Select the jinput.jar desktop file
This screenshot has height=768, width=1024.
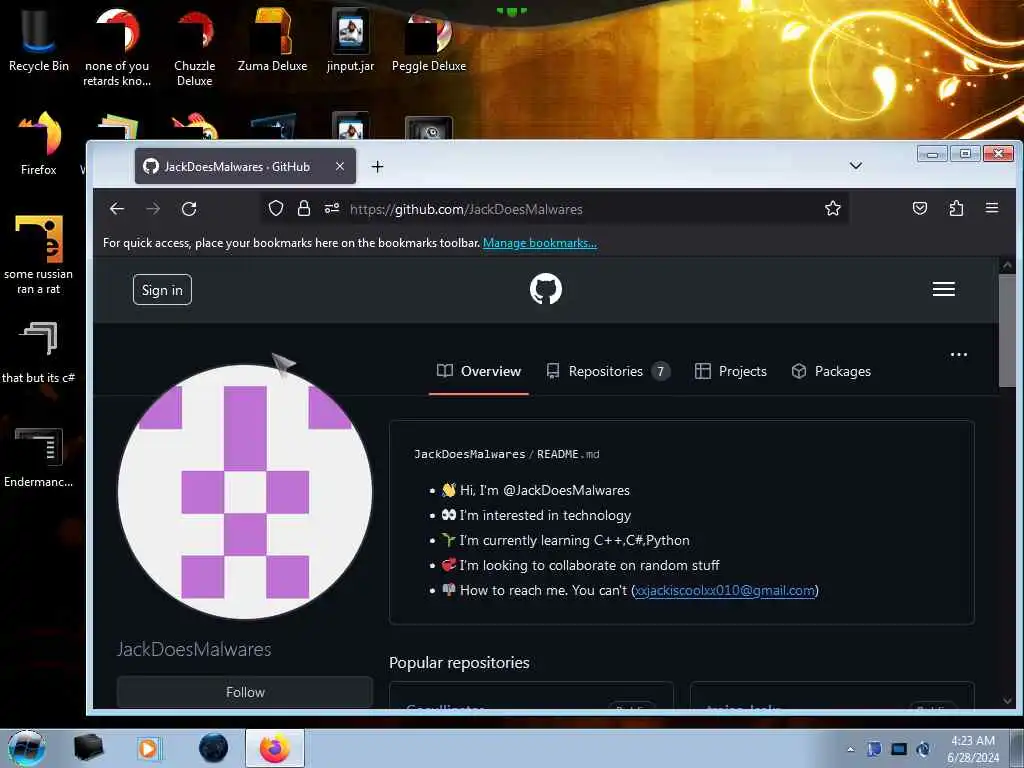[351, 39]
